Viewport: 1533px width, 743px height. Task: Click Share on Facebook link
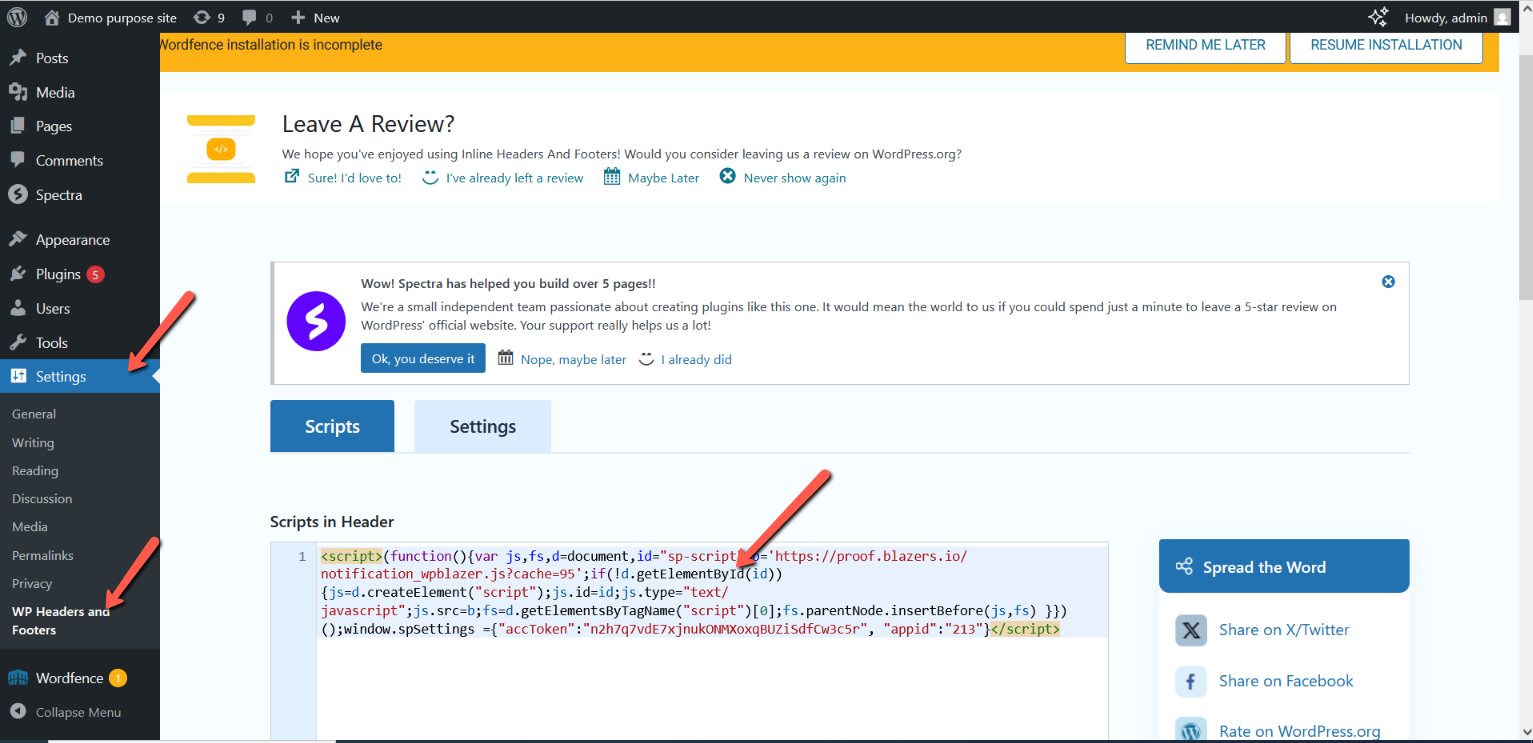1286,681
